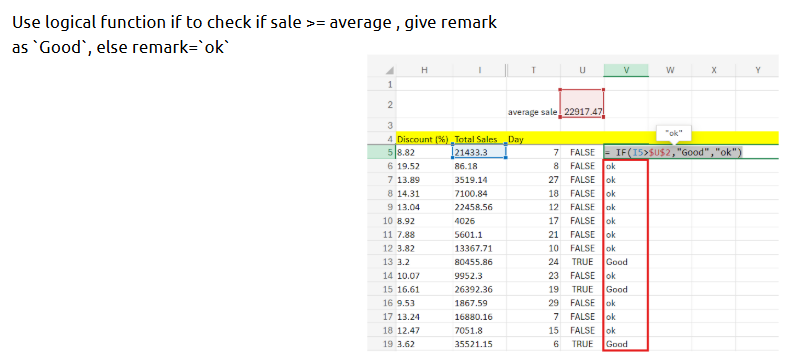
Task: Select column H header
Action: 425,70
